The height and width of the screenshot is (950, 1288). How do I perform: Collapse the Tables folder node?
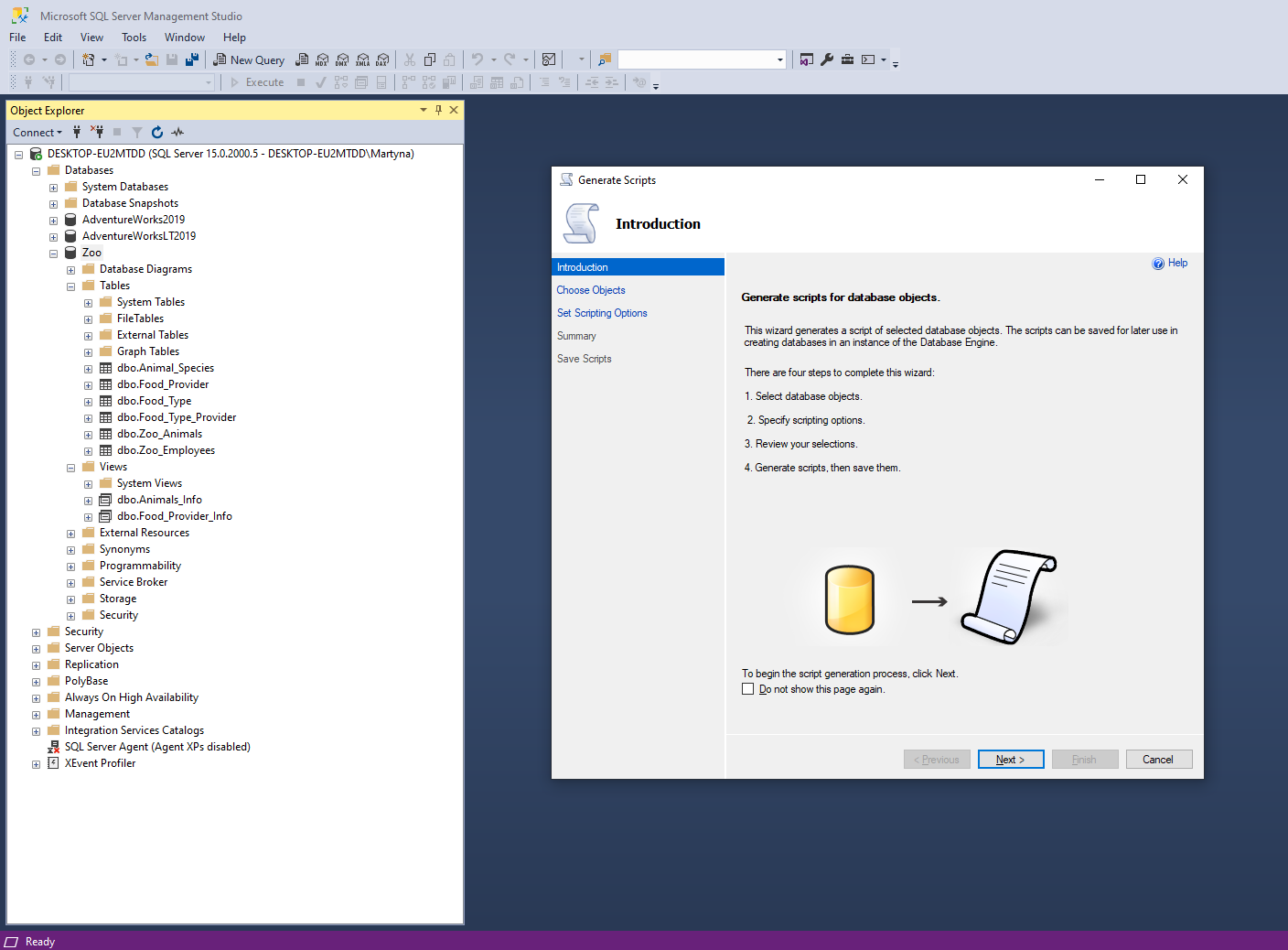(x=70, y=286)
